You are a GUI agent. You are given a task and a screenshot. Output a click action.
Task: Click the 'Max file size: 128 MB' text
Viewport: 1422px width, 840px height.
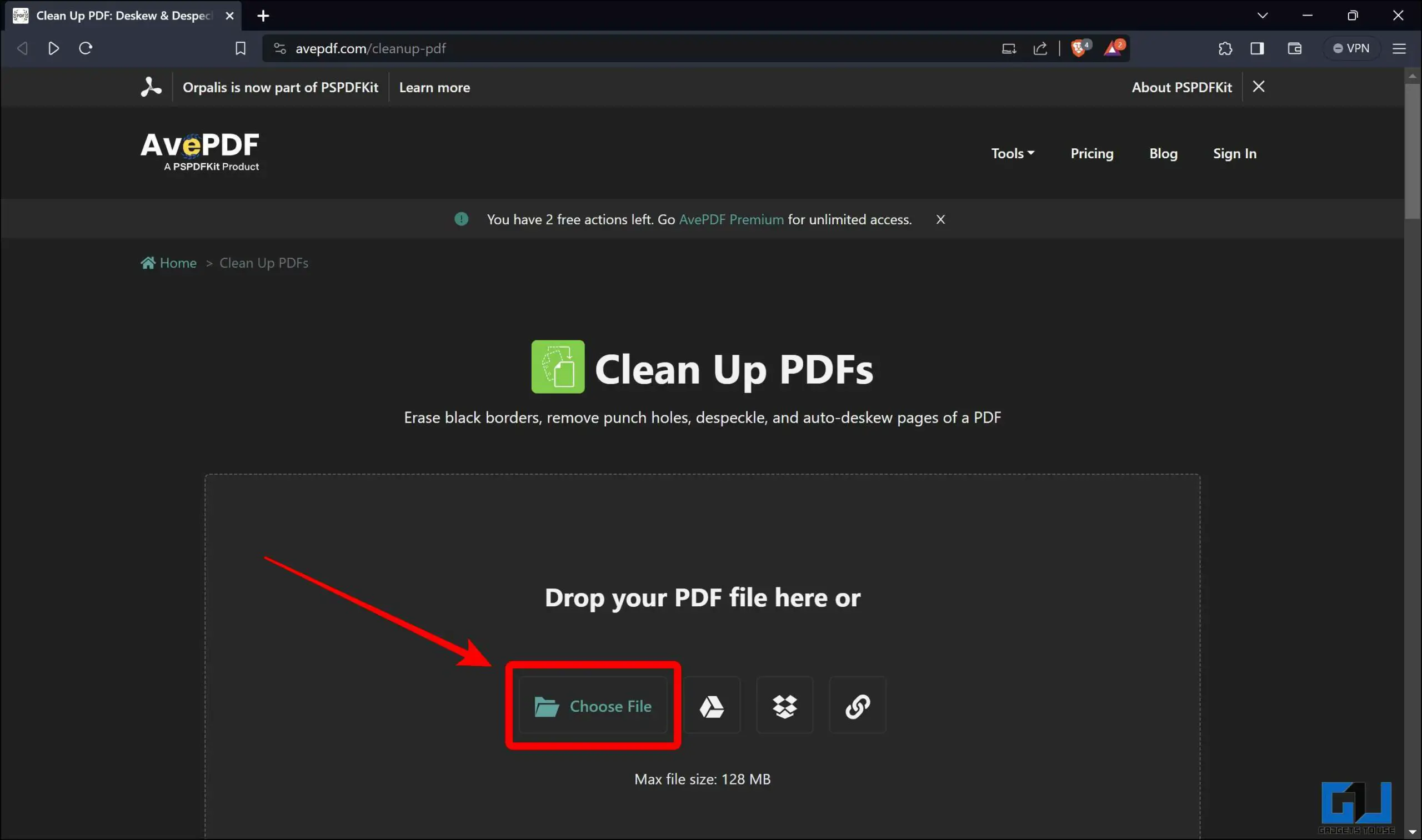click(702, 779)
